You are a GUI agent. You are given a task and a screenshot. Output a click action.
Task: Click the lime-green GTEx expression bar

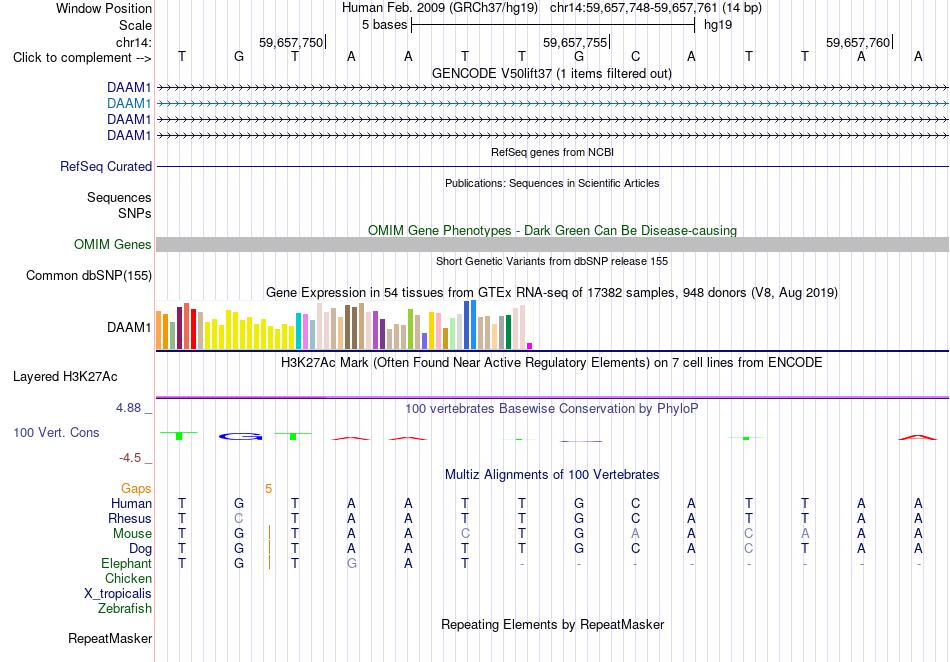[410, 329]
